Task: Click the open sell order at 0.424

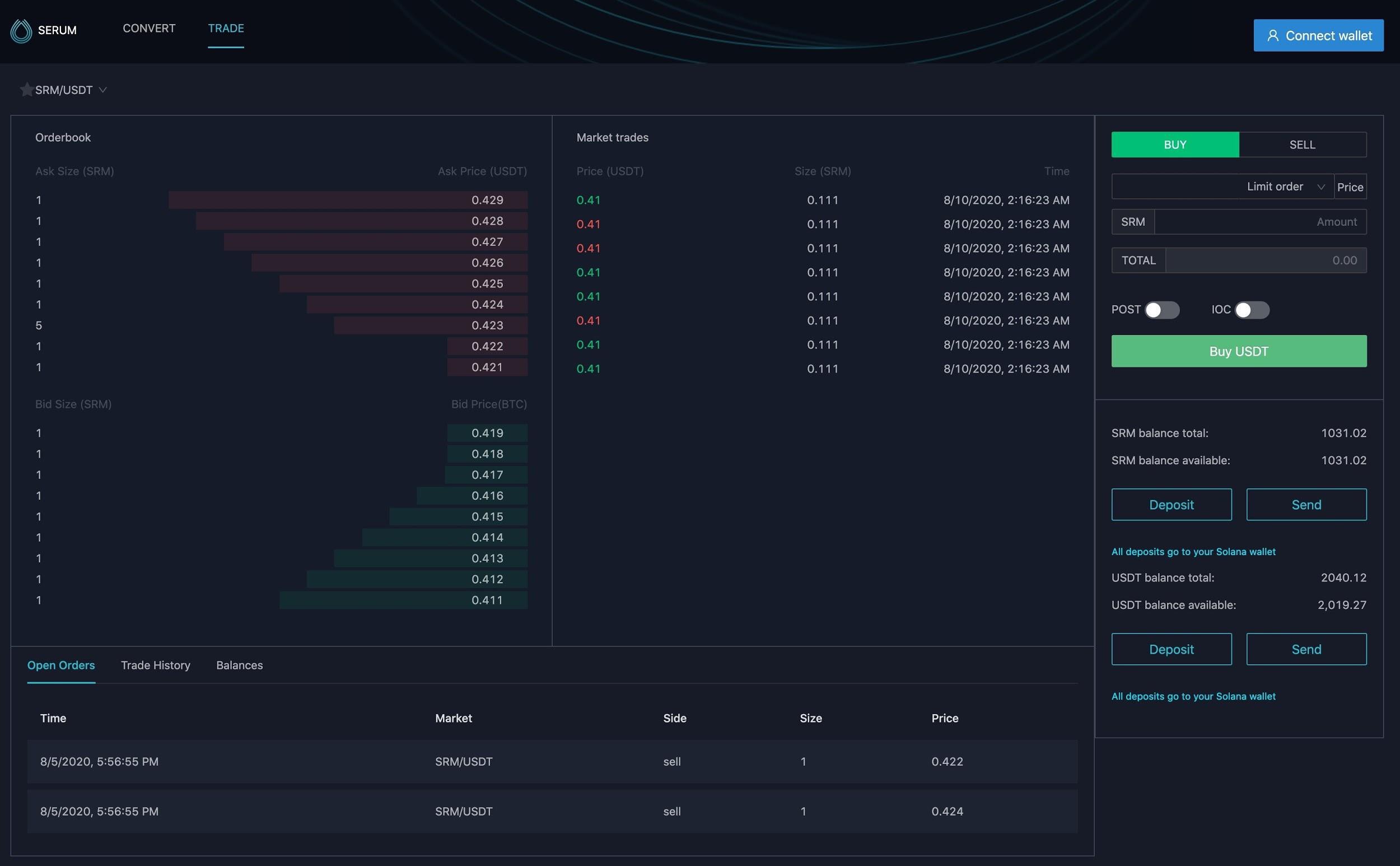Action: [552, 811]
